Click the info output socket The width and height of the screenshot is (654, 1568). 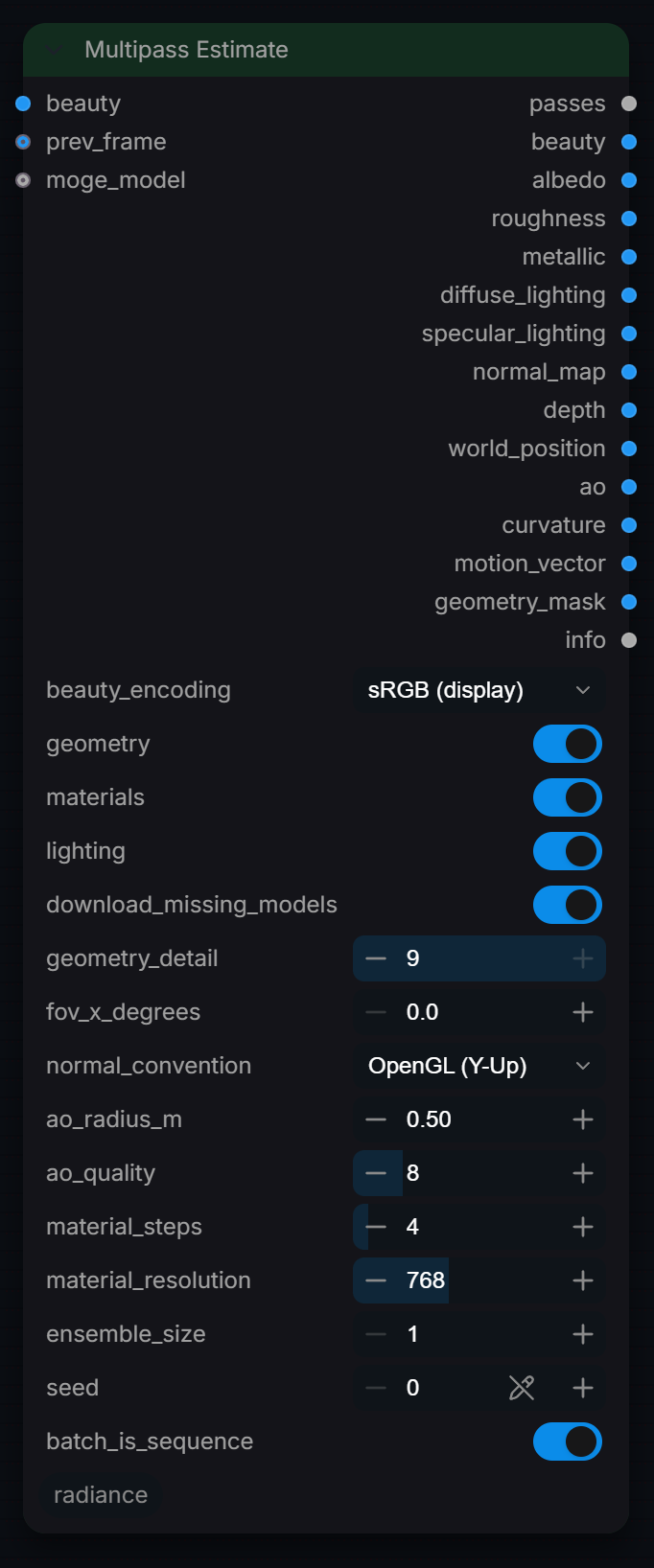click(x=629, y=640)
